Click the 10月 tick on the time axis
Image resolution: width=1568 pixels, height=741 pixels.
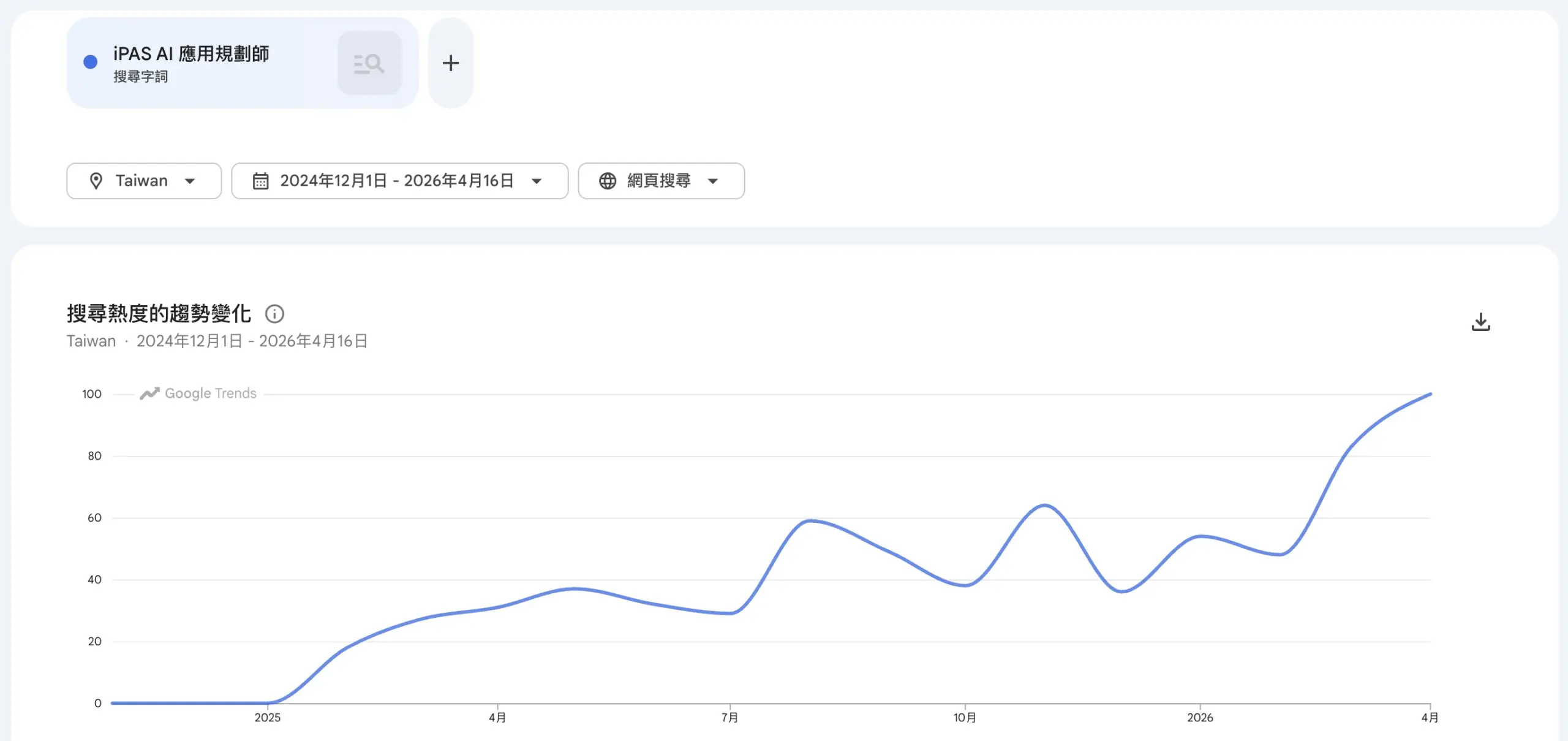pos(965,717)
